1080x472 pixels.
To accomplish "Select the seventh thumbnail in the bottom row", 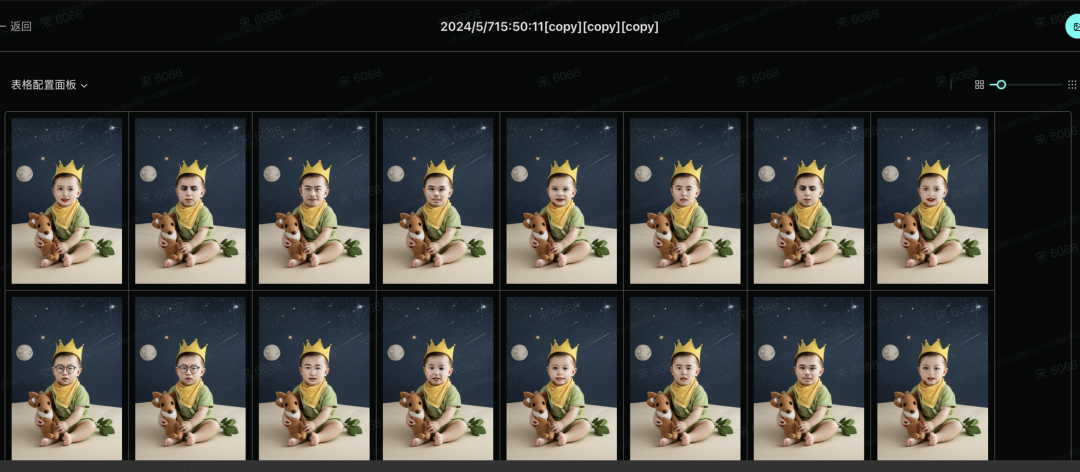I will [809, 378].
